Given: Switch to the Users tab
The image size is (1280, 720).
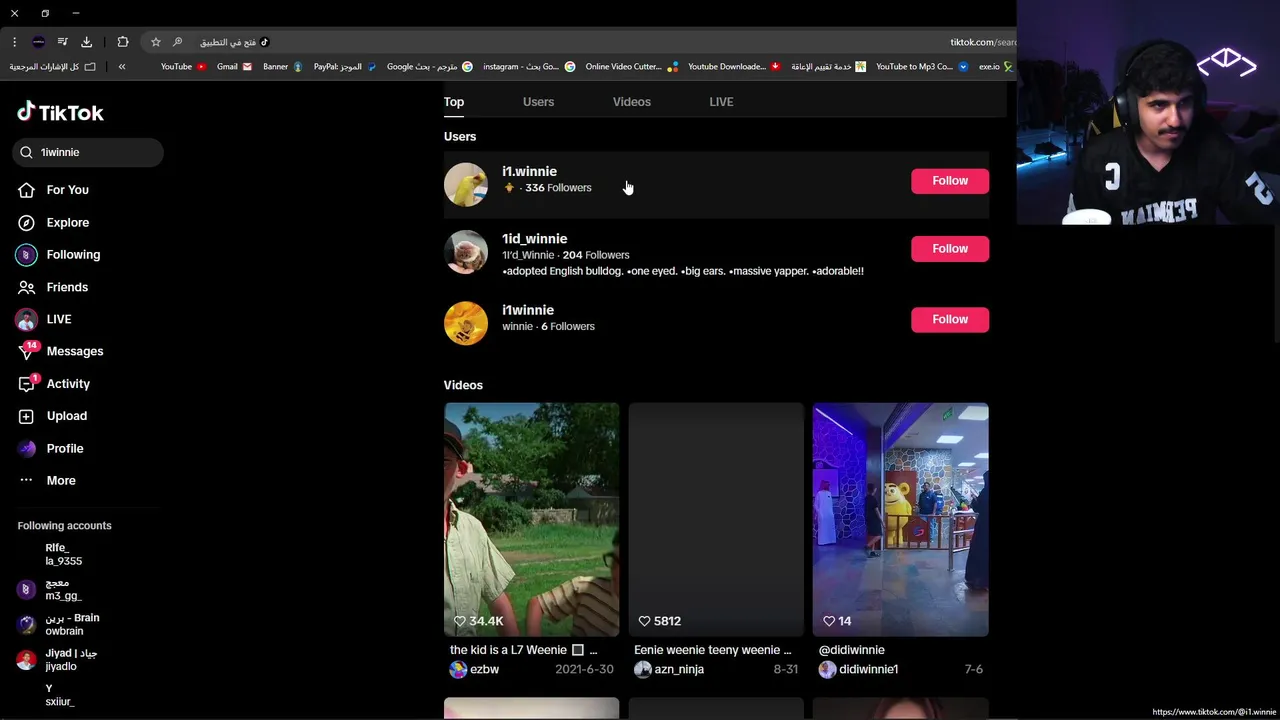Looking at the screenshot, I should click(x=538, y=102).
